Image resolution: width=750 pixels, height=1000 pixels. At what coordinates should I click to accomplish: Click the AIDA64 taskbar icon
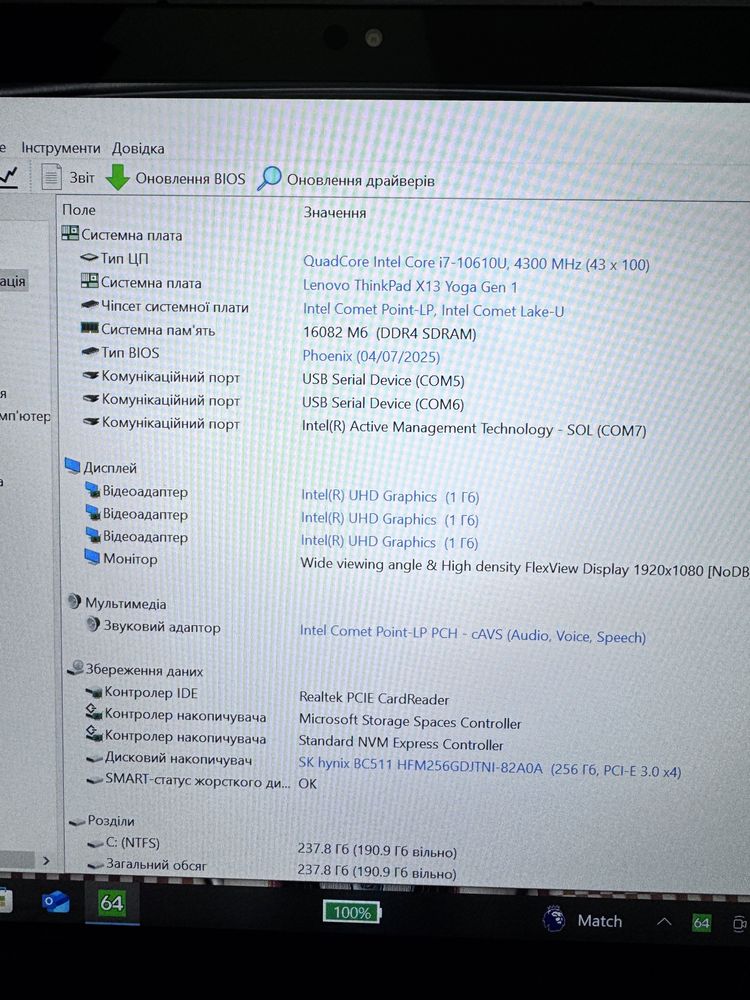click(x=112, y=903)
